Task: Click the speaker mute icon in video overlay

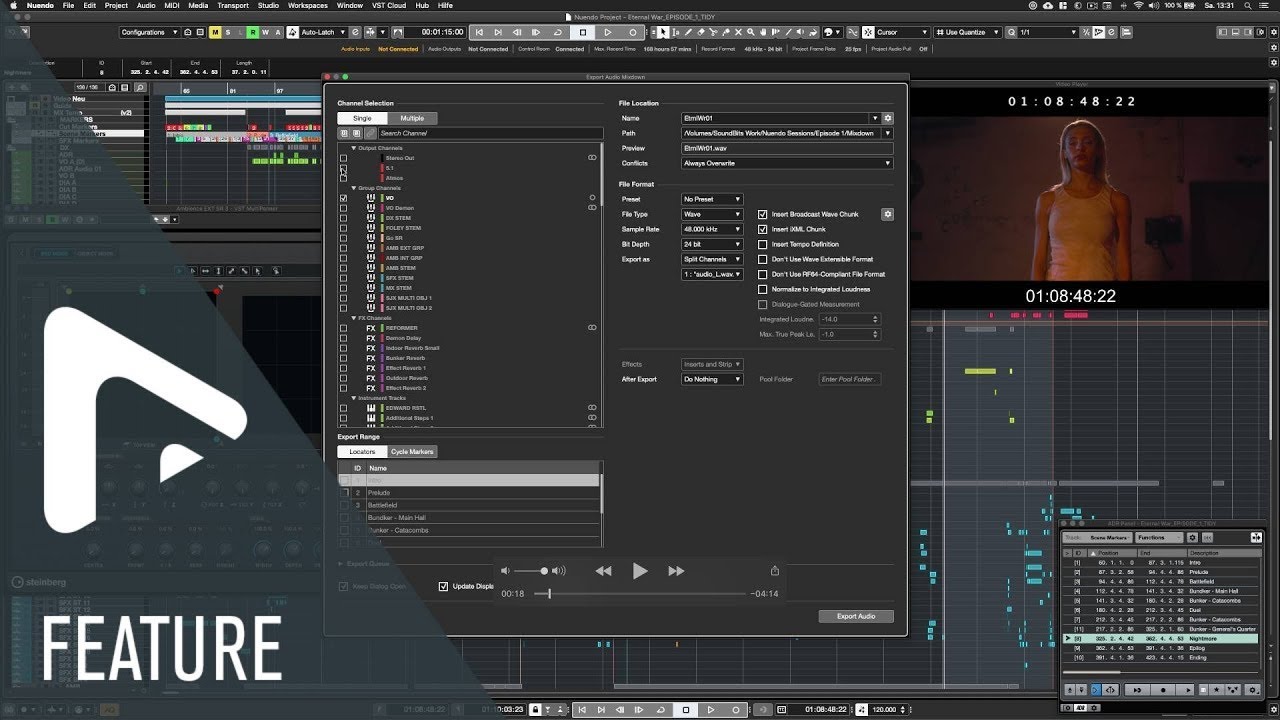Action: [x=505, y=571]
